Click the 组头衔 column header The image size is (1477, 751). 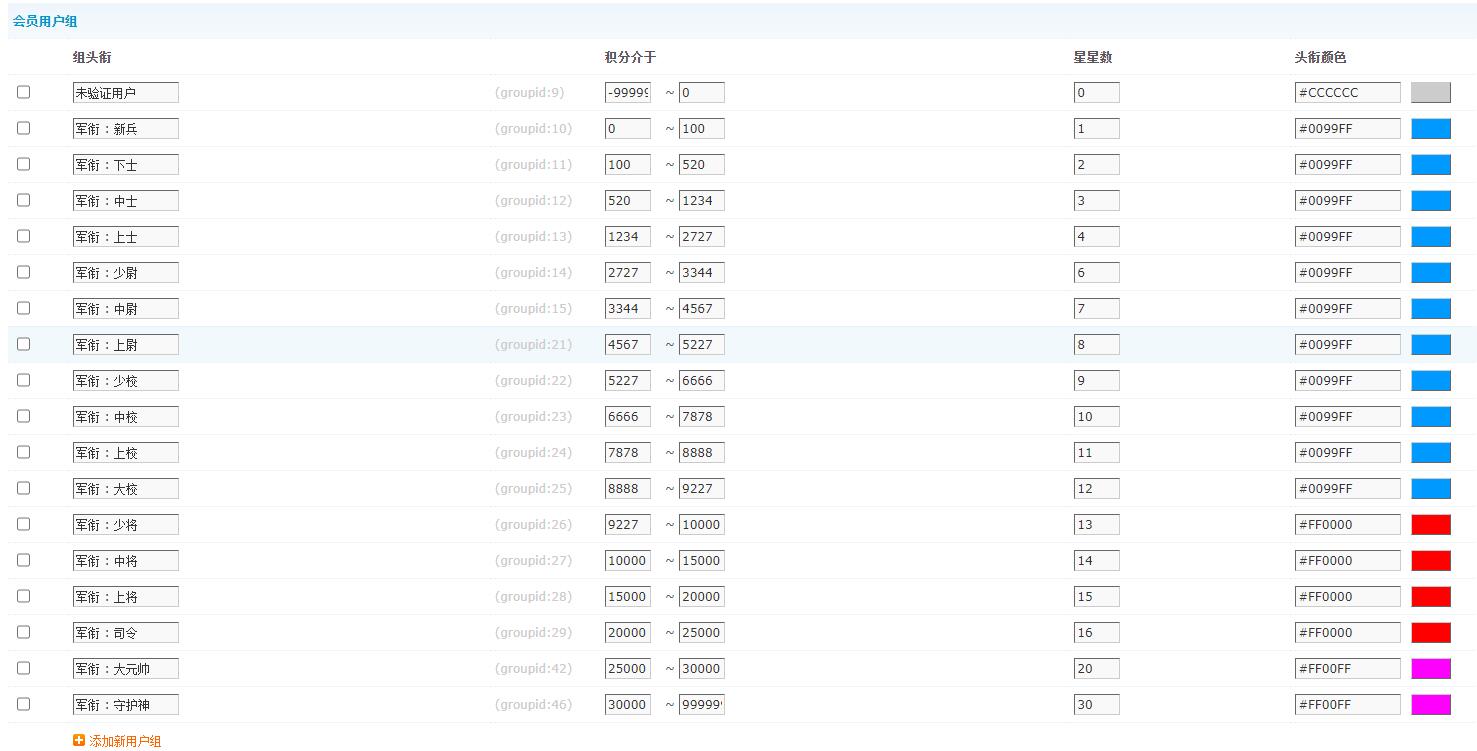pyautogui.click(x=92, y=57)
